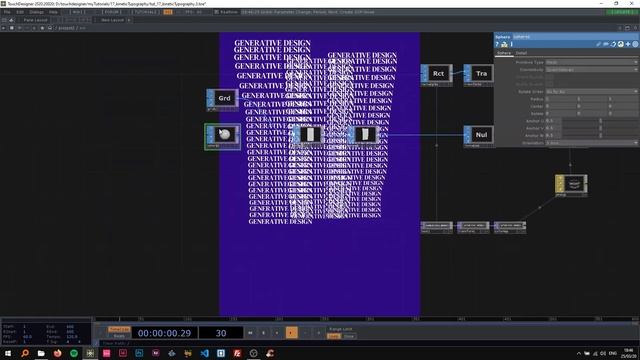The width and height of the screenshot is (640, 360).
Task: Open the Rotate Order dropdown
Action: click(x=591, y=92)
